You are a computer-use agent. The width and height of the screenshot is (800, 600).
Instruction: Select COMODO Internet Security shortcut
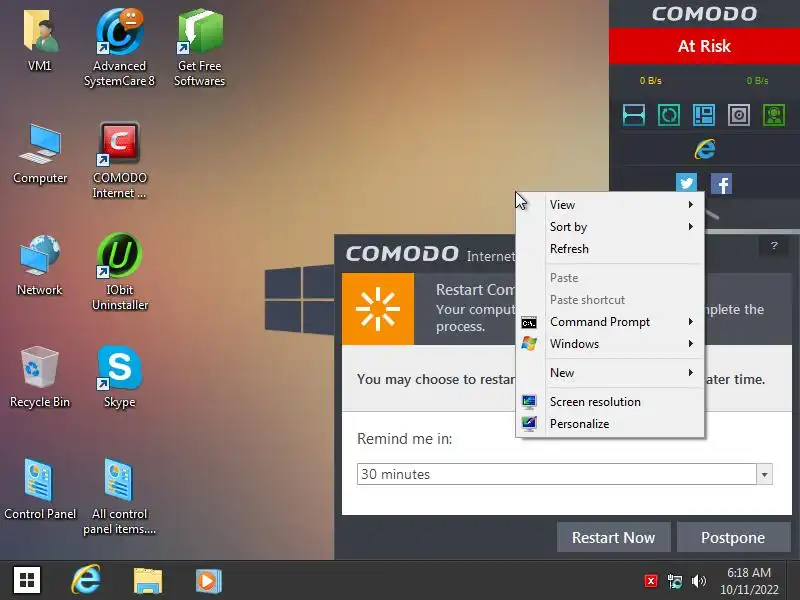(x=119, y=160)
